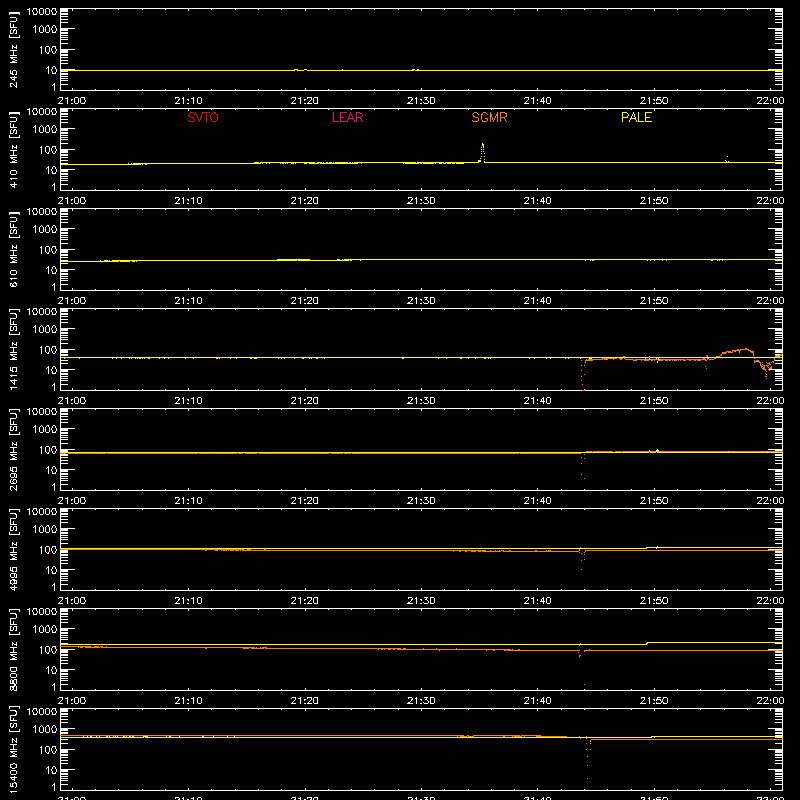The height and width of the screenshot is (800, 800).
Task: Click 21:10 tick below the 4995 MHz plot
Action: 188,601
